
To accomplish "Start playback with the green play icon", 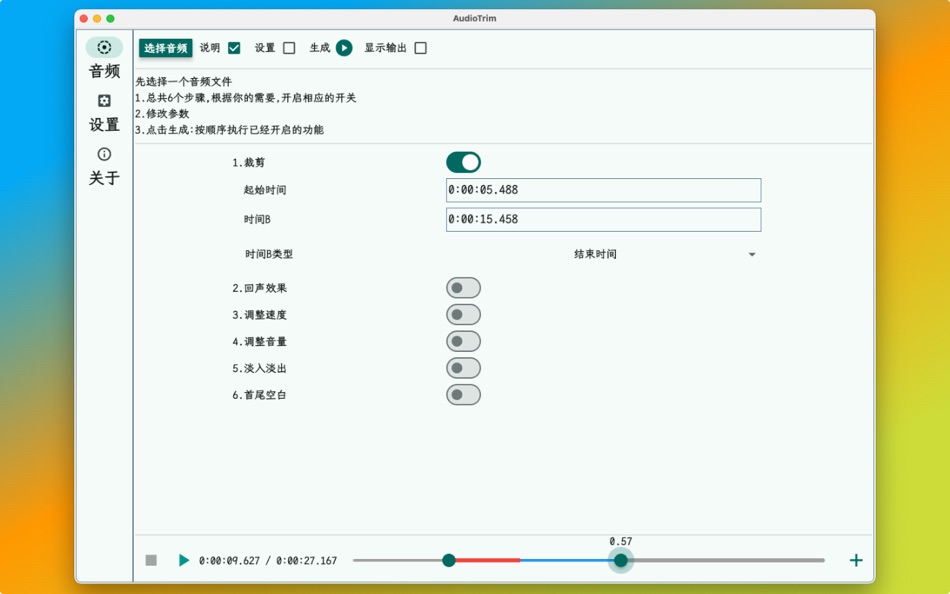I will pos(183,561).
